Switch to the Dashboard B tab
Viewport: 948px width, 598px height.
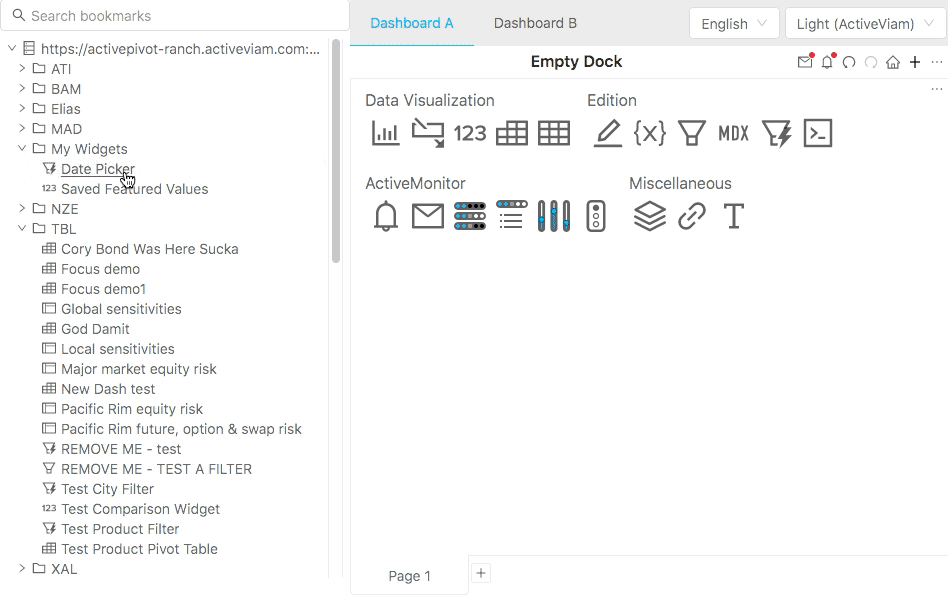[x=535, y=23]
